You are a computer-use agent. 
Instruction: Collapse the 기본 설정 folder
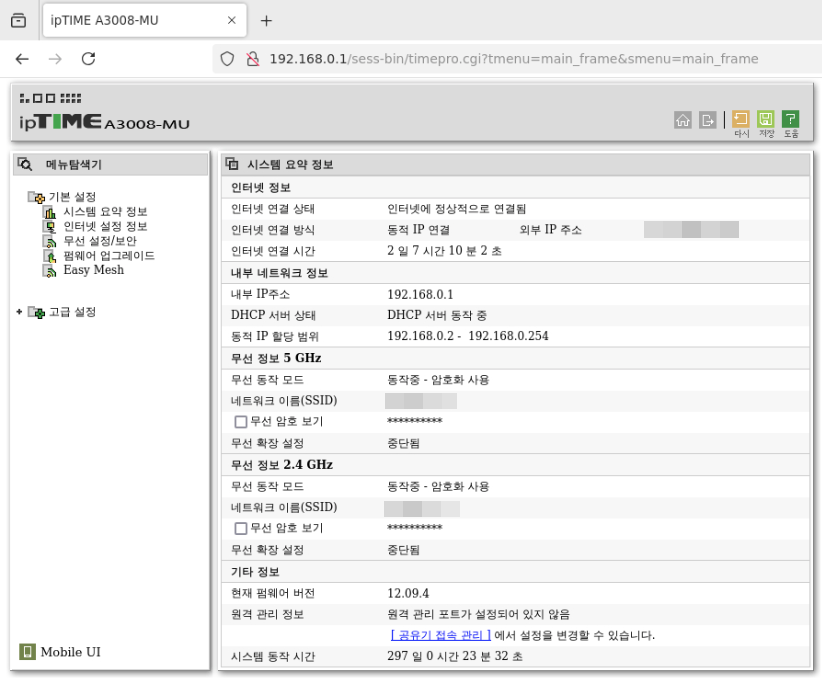(35, 197)
